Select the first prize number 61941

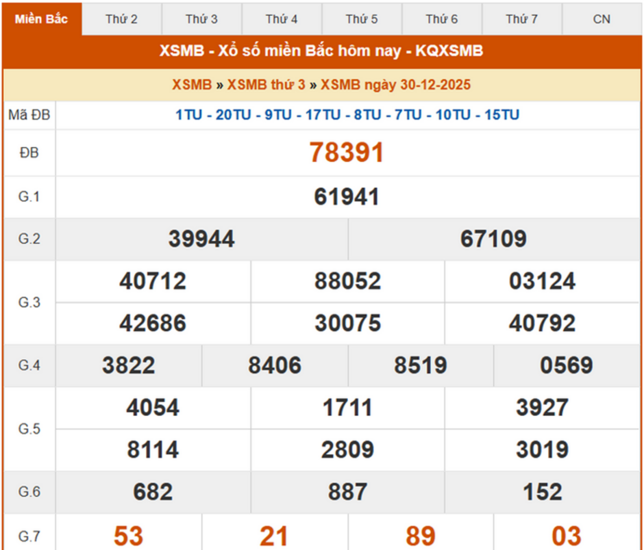pos(347,197)
